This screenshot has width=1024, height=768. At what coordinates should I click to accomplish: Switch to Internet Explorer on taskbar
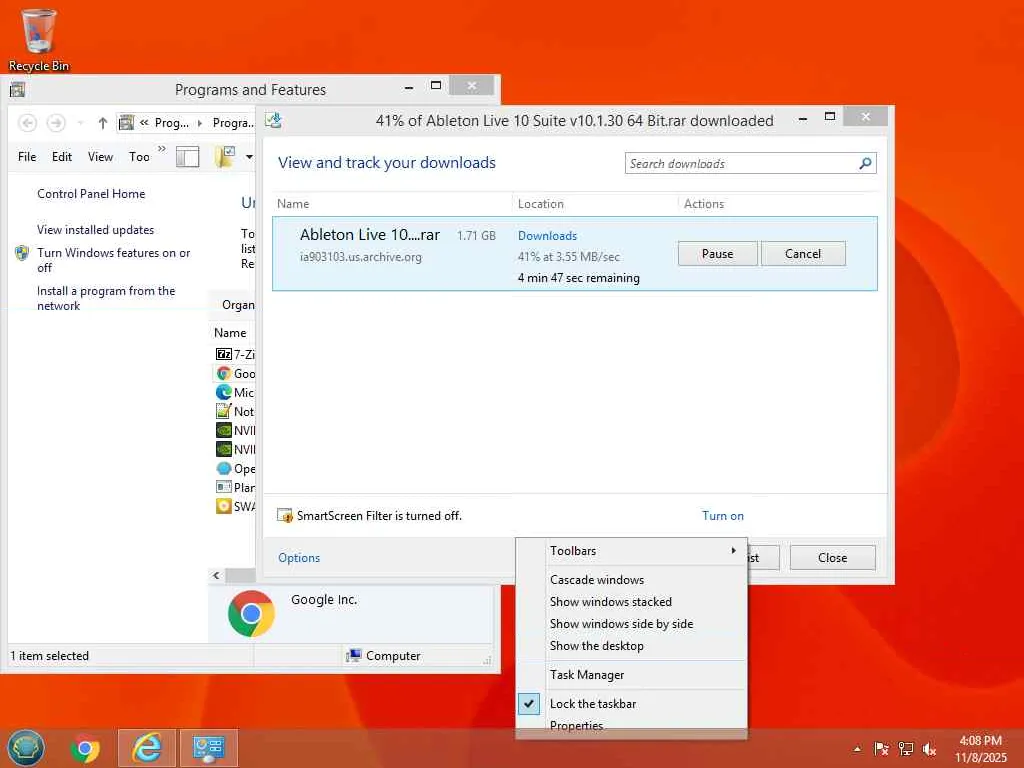pyautogui.click(x=147, y=748)
